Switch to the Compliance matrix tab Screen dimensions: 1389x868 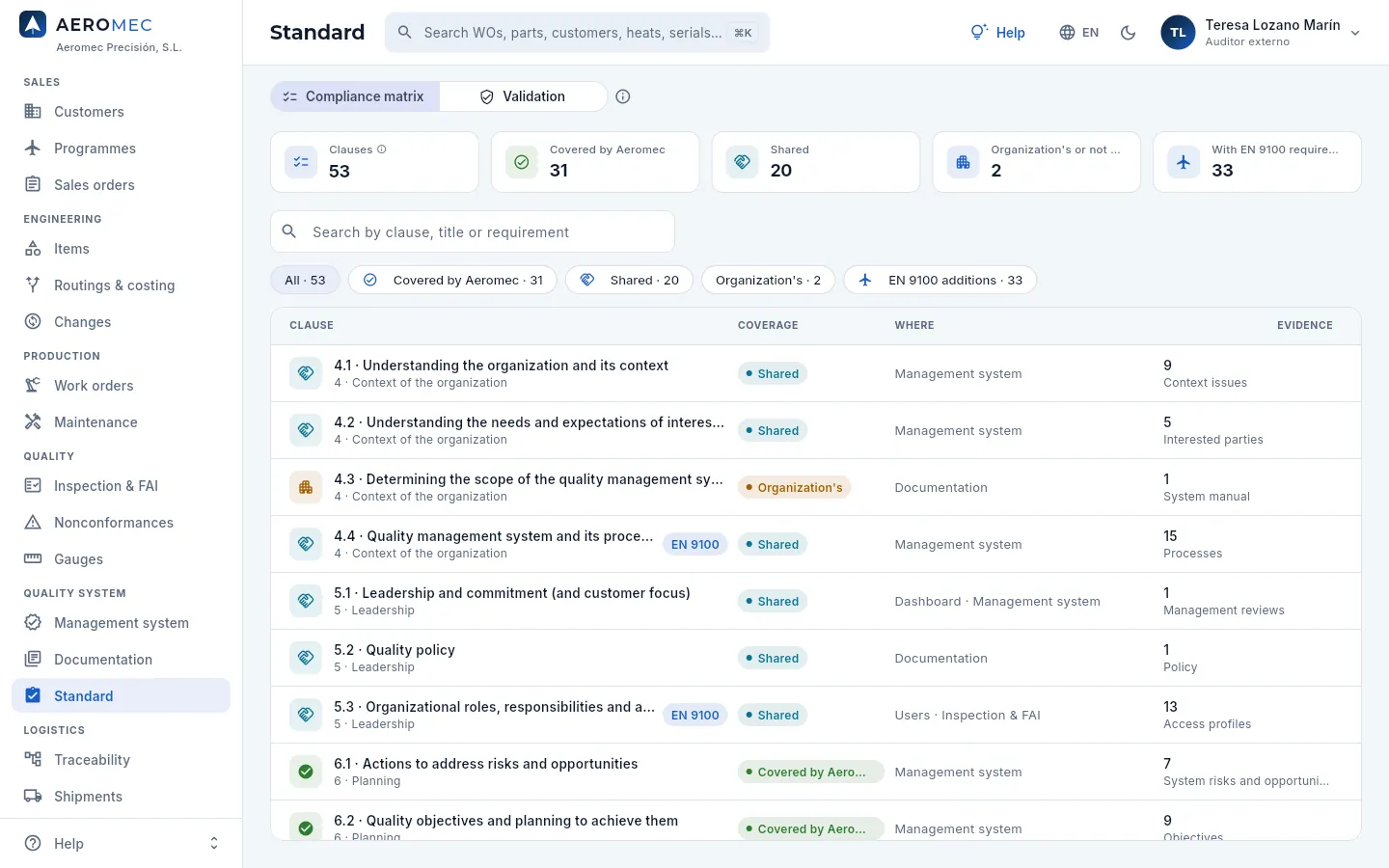tap(355, 96)
